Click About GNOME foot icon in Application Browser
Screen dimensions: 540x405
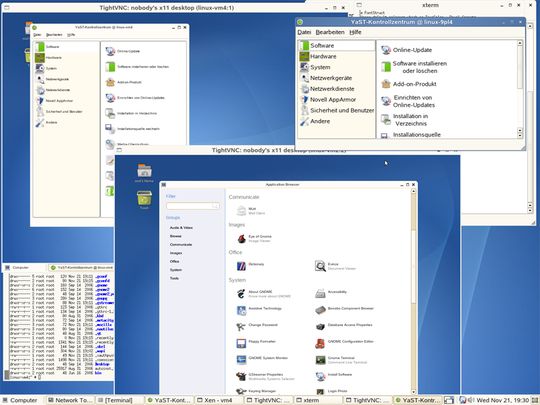241,293
